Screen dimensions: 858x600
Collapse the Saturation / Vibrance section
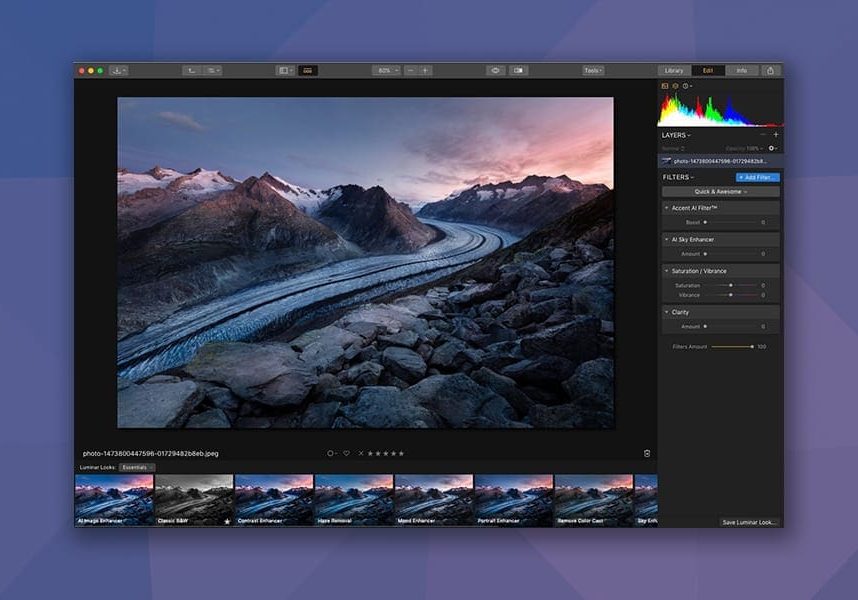coord(666,271)
